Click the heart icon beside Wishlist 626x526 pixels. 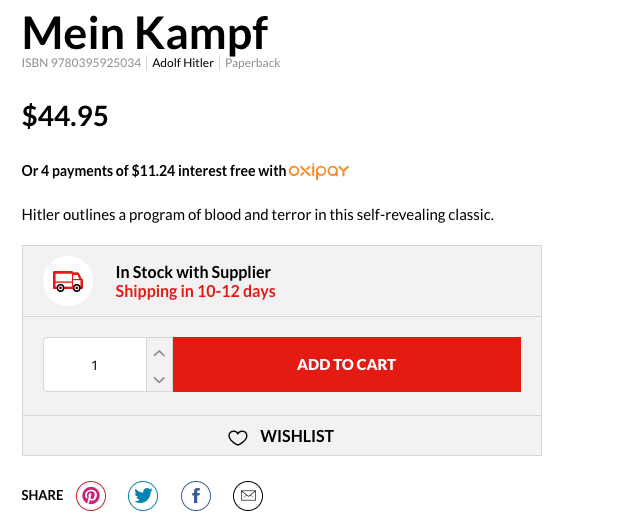pos(237,437)
